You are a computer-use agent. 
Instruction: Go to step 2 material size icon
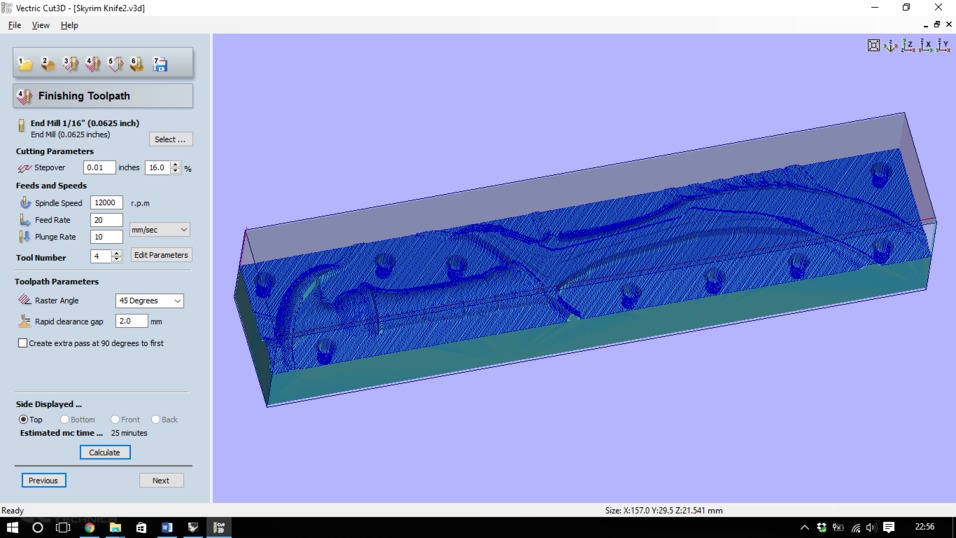coord(48,64)
